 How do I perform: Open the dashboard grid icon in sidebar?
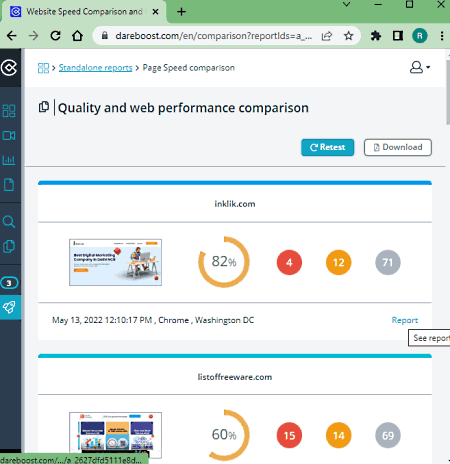click(x=9, y=111)
